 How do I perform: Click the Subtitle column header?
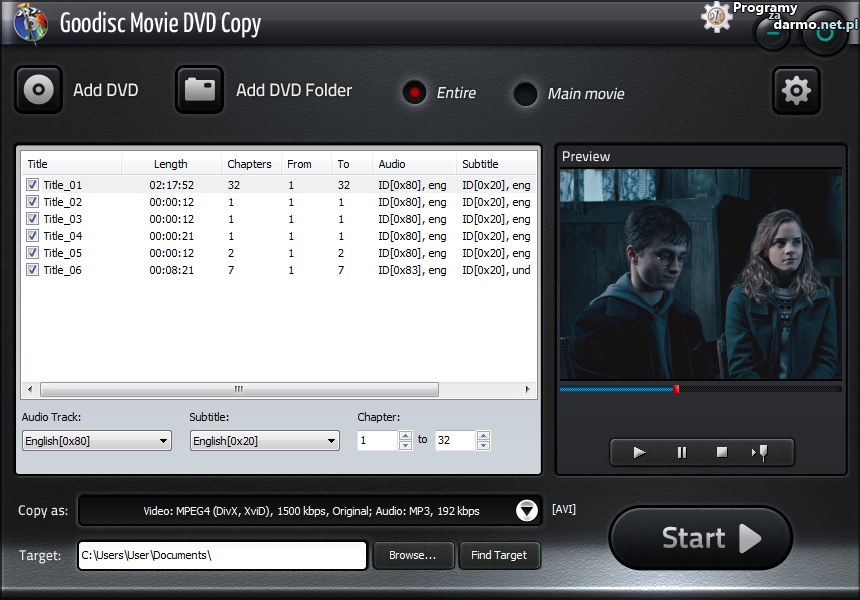click(496, 164)
